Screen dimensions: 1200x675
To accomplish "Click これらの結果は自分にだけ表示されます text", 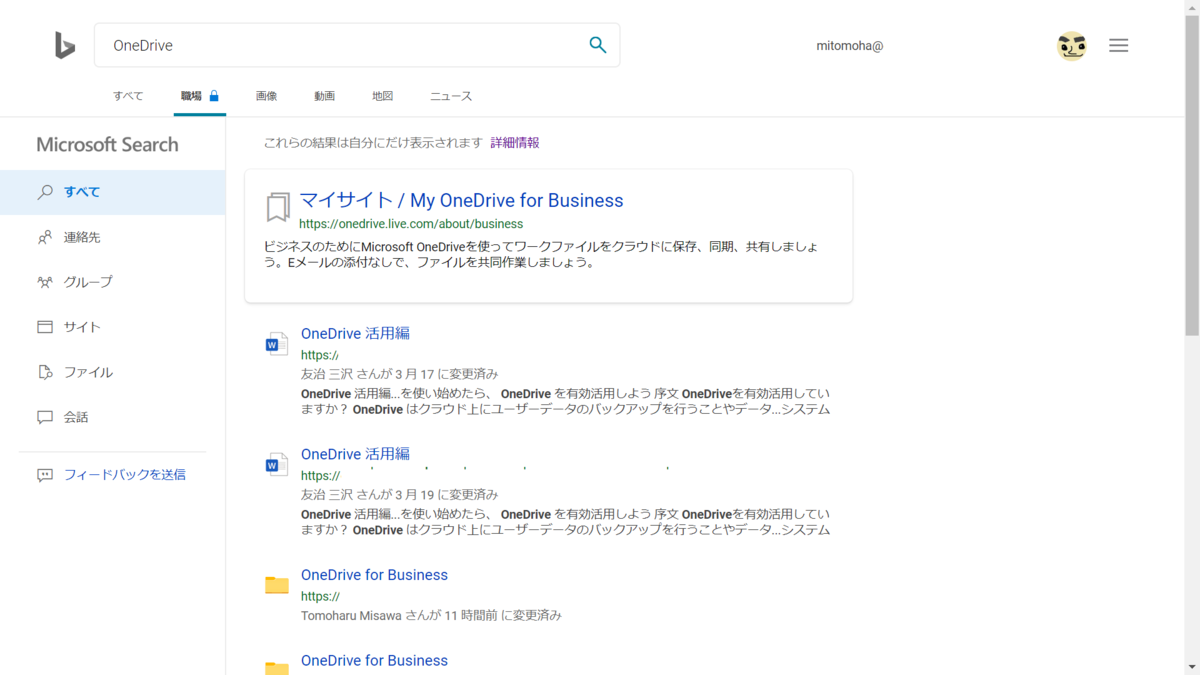I will point(373,143).
